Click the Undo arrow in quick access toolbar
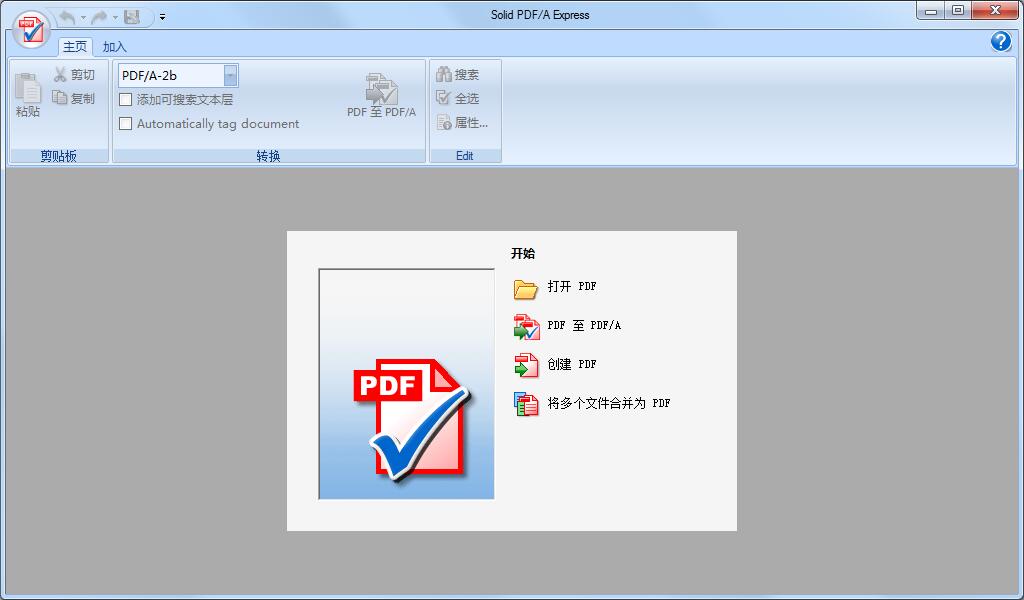The width and height of the screenshot is (1024, 600). pos(67,18)
